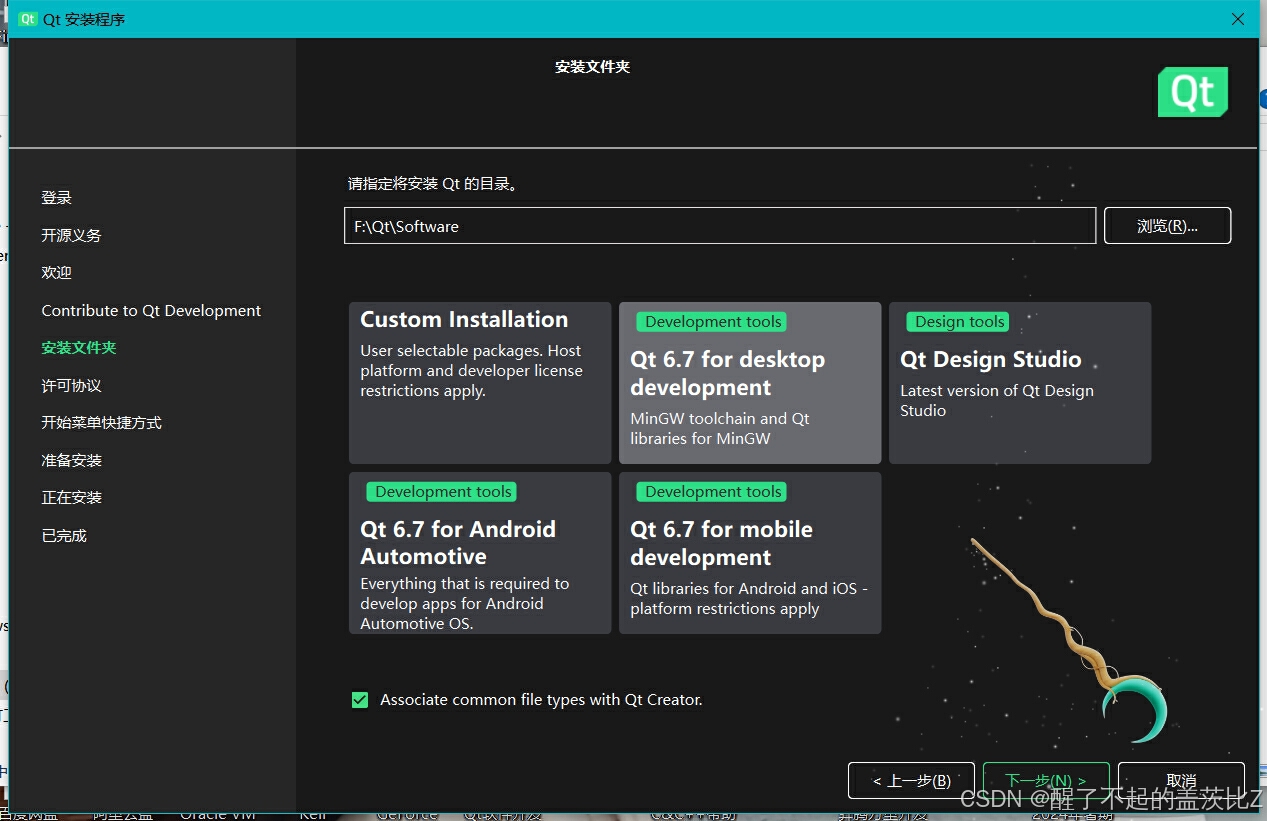Click Development tools tag on mobile card
Screen dimensions: 1267x821
713,492
